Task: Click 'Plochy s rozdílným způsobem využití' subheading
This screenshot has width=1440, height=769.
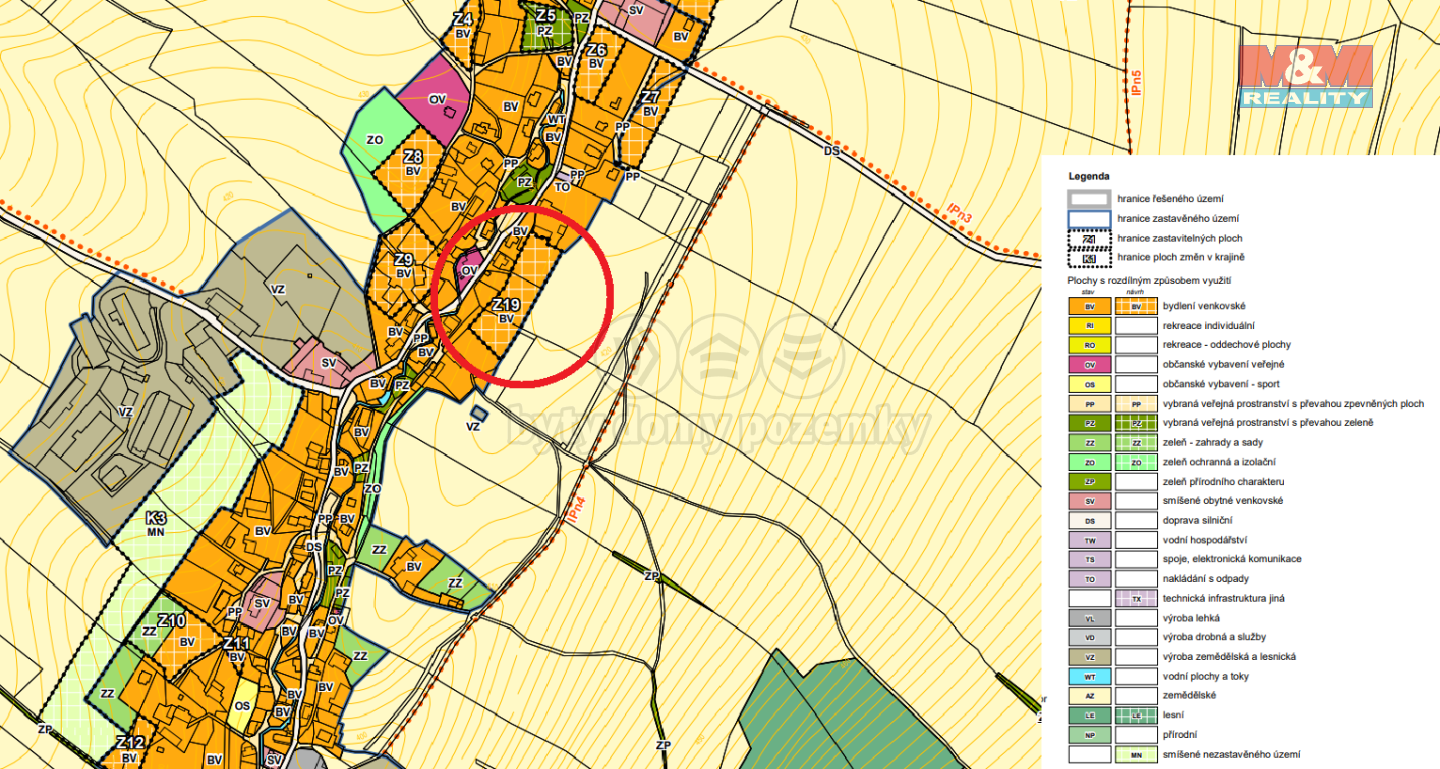Action: point(1149,283)
